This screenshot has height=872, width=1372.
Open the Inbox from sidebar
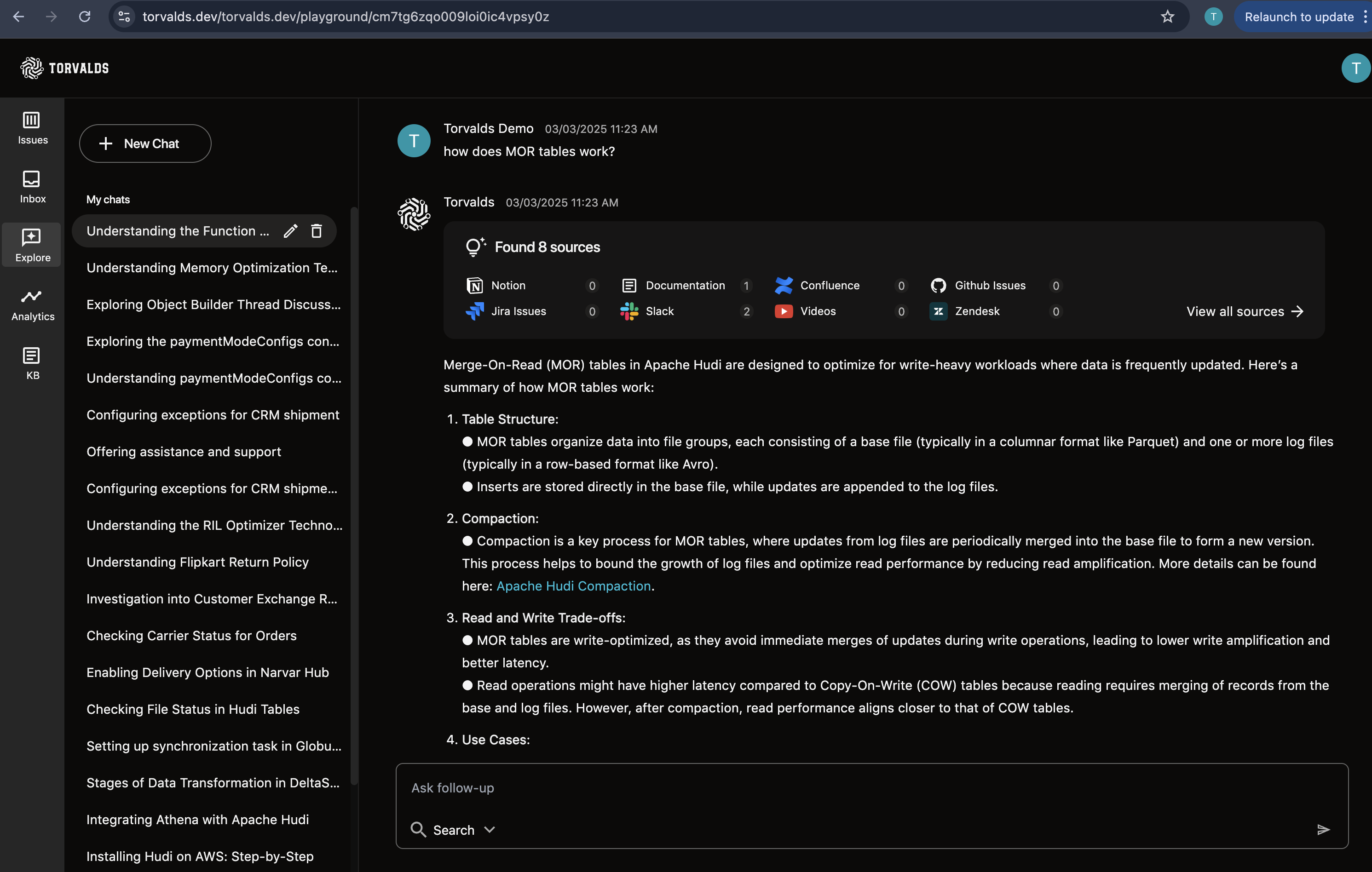click(x=33, y=187)
